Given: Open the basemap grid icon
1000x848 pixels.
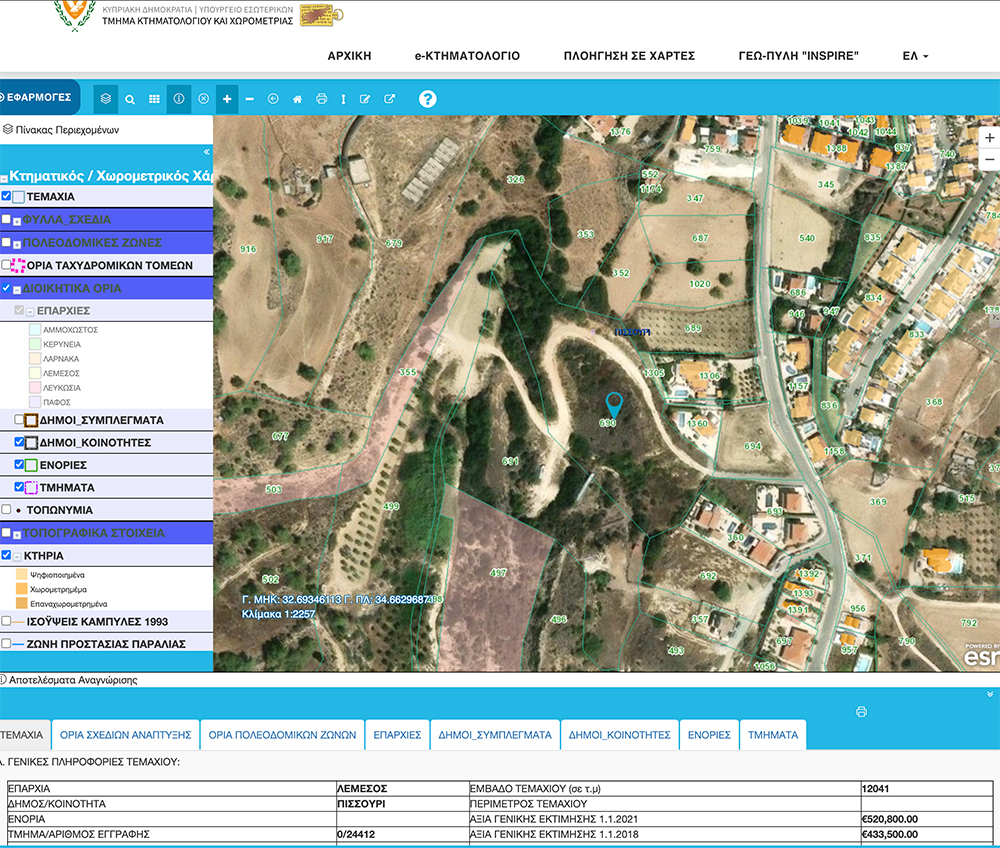Looking at the screenshot, I should (x=154, y=99).
